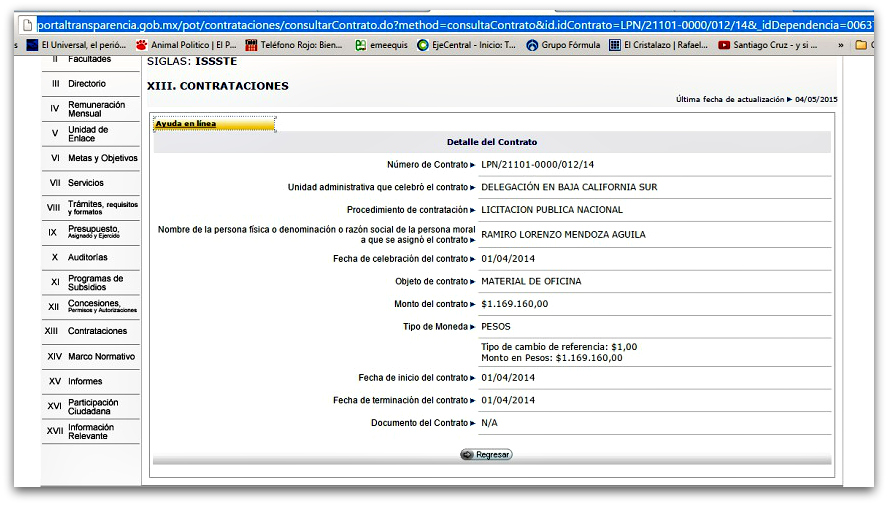Click the Regresar button
The image size is (888, 505).
[486, 454]
